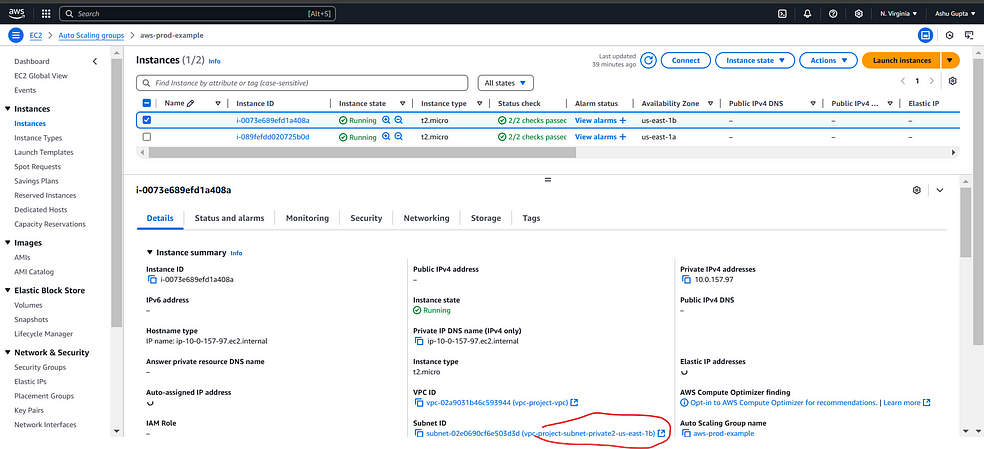
Task: Copy the Subnet ID
Action: [x=419, y=433]
